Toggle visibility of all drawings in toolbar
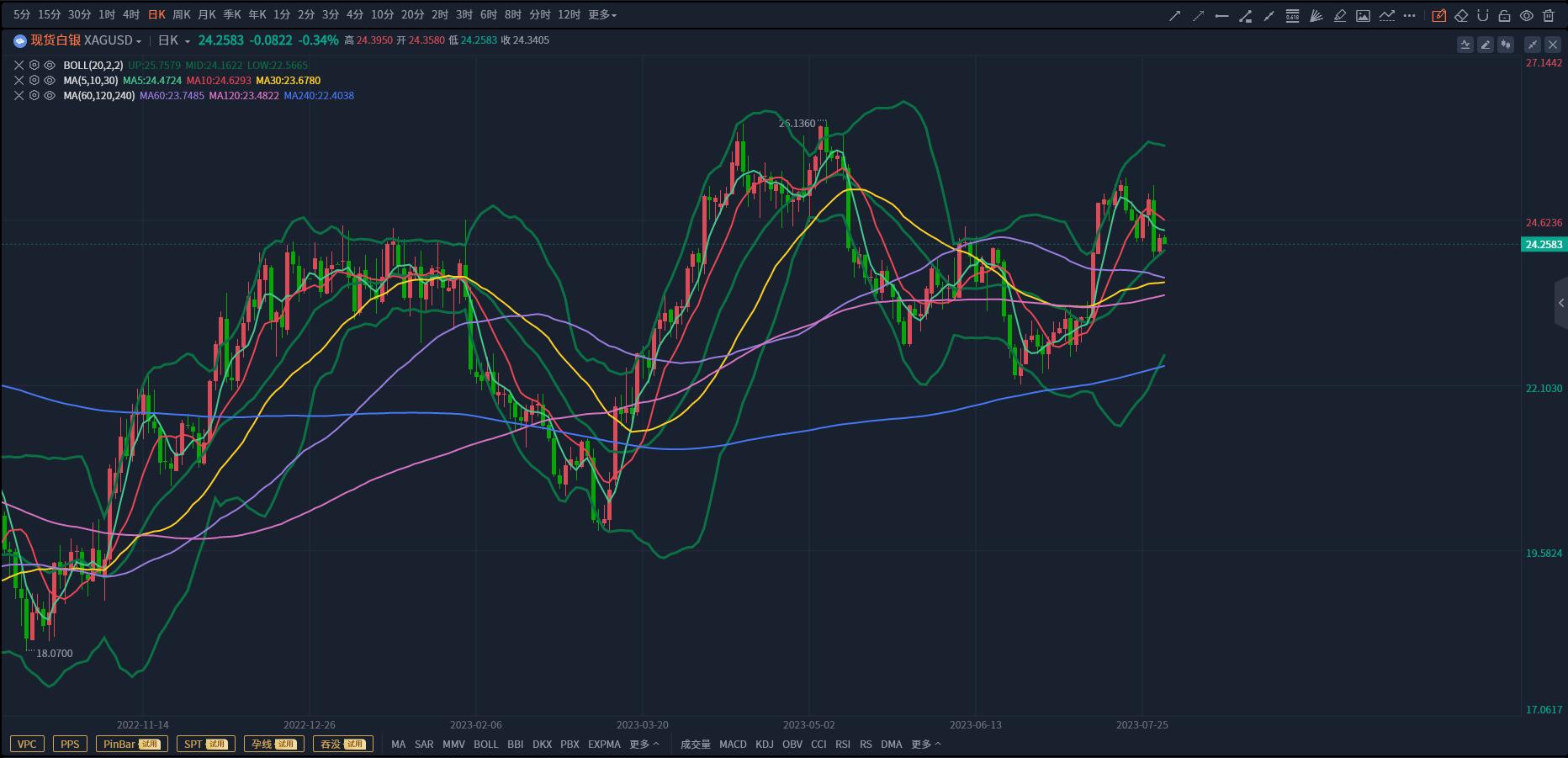This screenshot has width=1568, height=758. click(1526, 15)
